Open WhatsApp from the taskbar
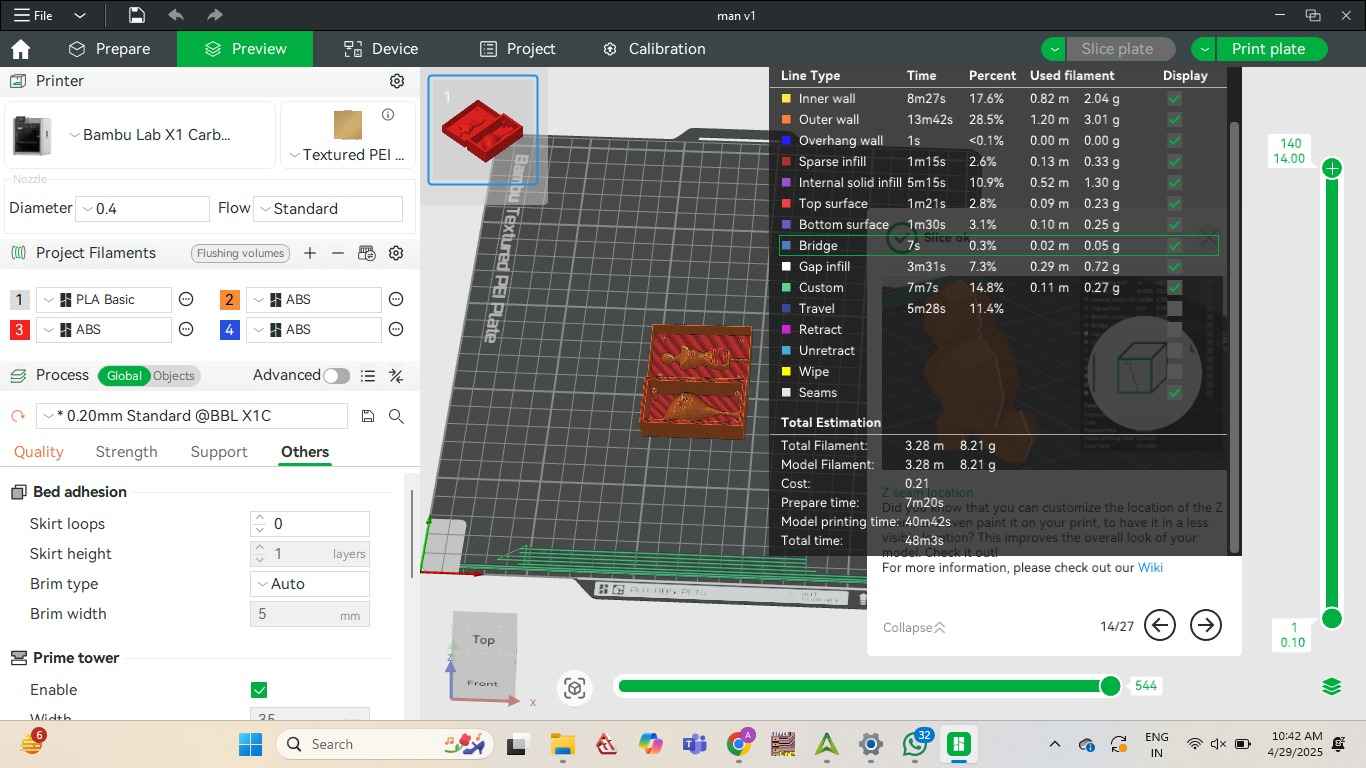1366x768 pixels. [x=915, y=744]
